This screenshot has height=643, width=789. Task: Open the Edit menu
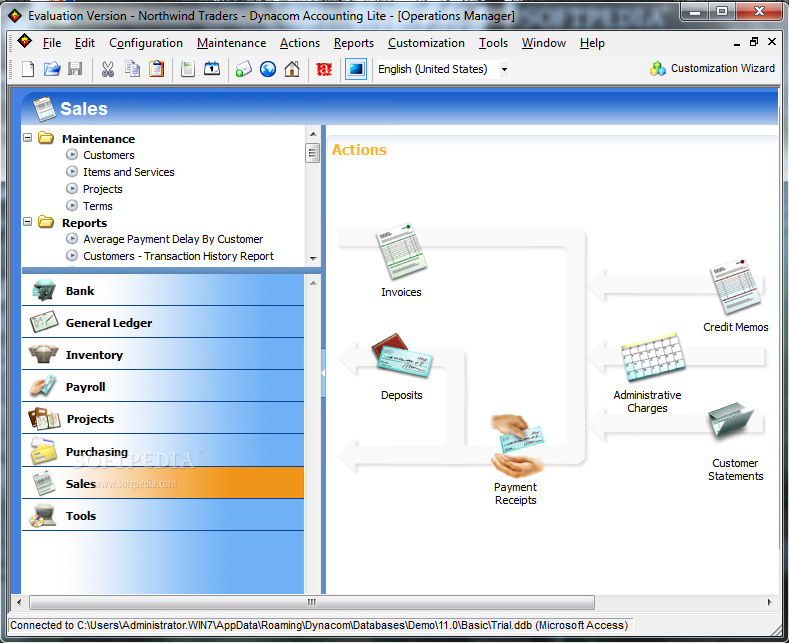[85, 43]
